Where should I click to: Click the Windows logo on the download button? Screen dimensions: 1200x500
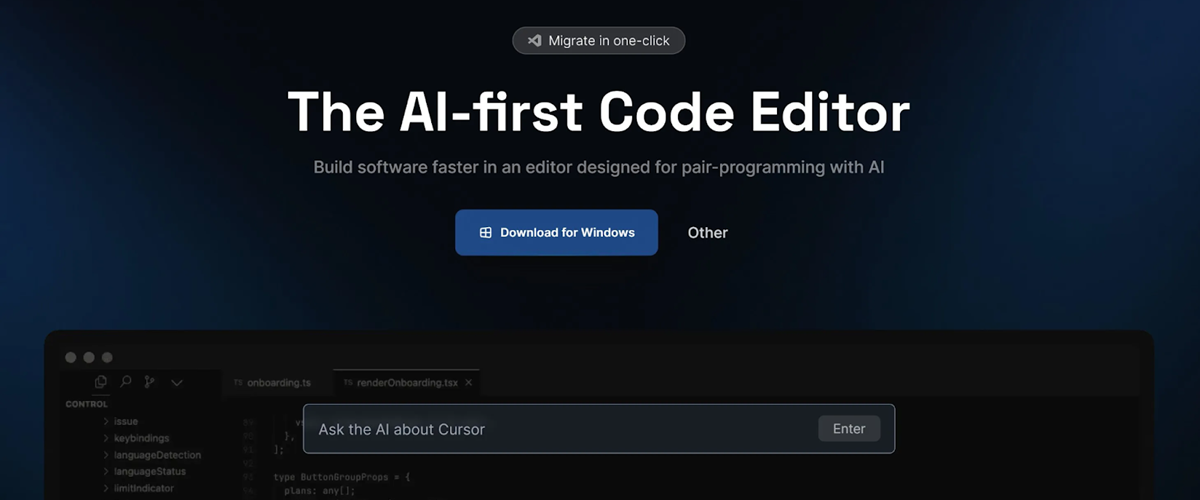click(x=485, y=232)
